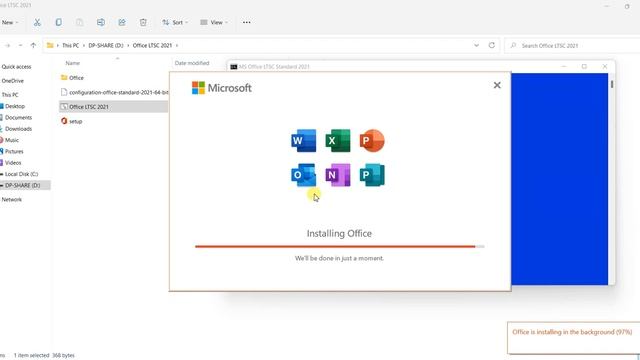640x360 pixels.
Task: Expand chevron after Office LTSC 2021 breadcrumb
Action: [x=177, y=45]
